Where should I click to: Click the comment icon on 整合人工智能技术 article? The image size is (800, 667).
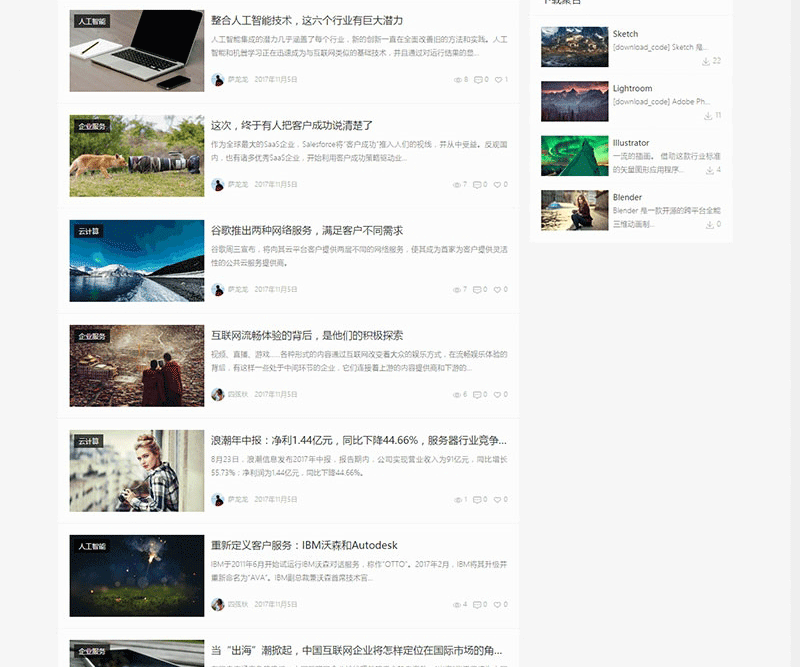click(478, 80)
